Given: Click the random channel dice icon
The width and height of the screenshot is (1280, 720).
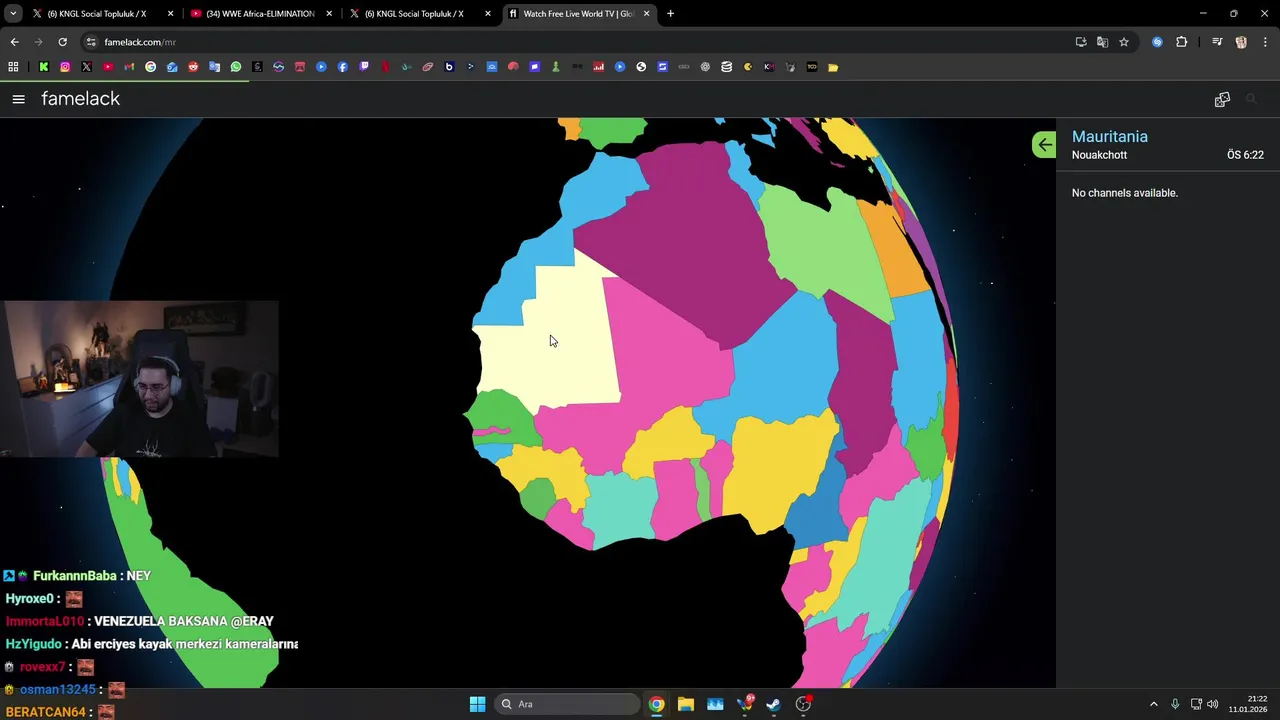Looking at the screenshot, I should pyautogui.click(x=1222, y=99).
